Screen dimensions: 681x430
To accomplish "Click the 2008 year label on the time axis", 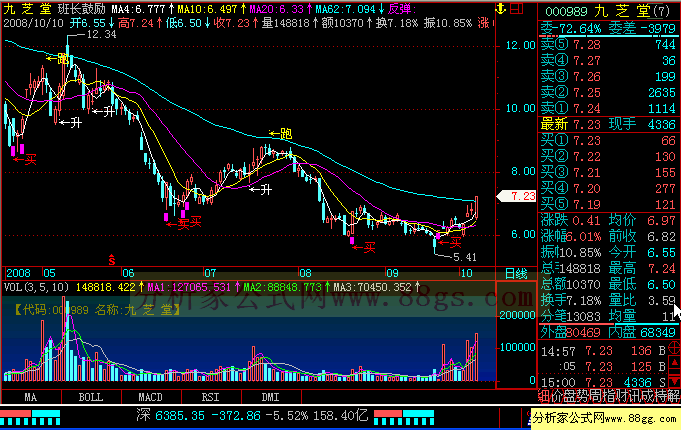I will pyautogui.click(x=19, y=273).
